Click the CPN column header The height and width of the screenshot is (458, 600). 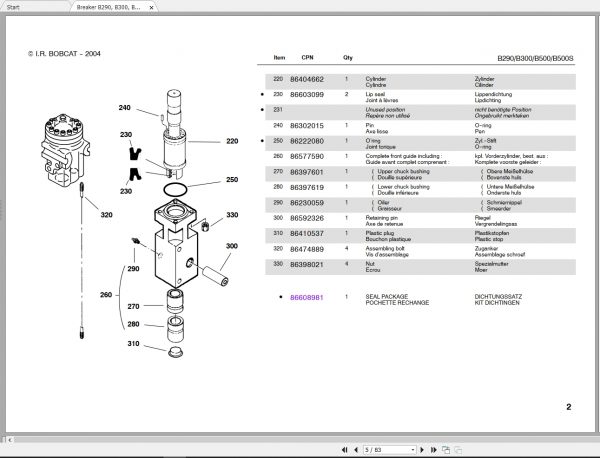point(307,57)
